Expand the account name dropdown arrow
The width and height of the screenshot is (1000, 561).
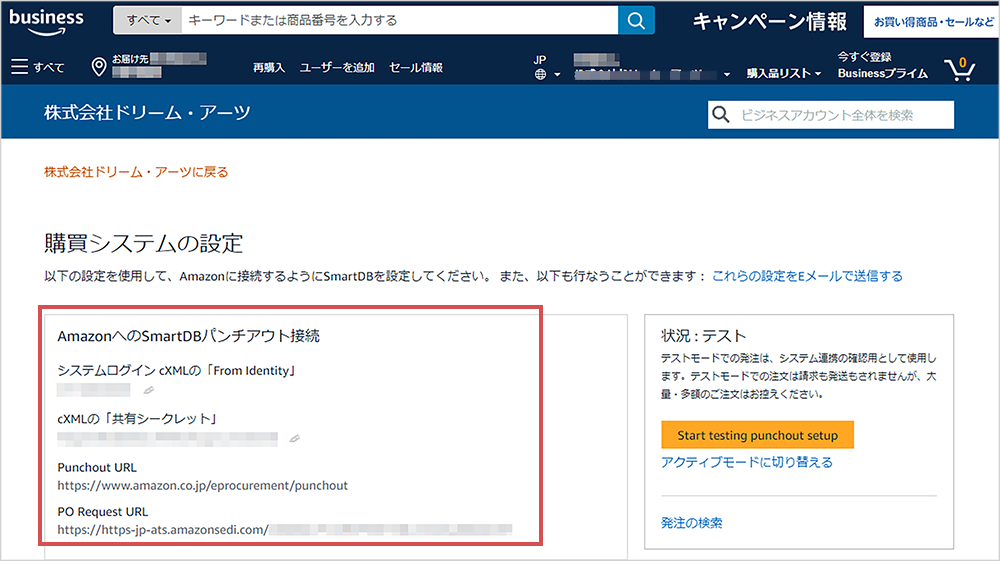point(726,75)
